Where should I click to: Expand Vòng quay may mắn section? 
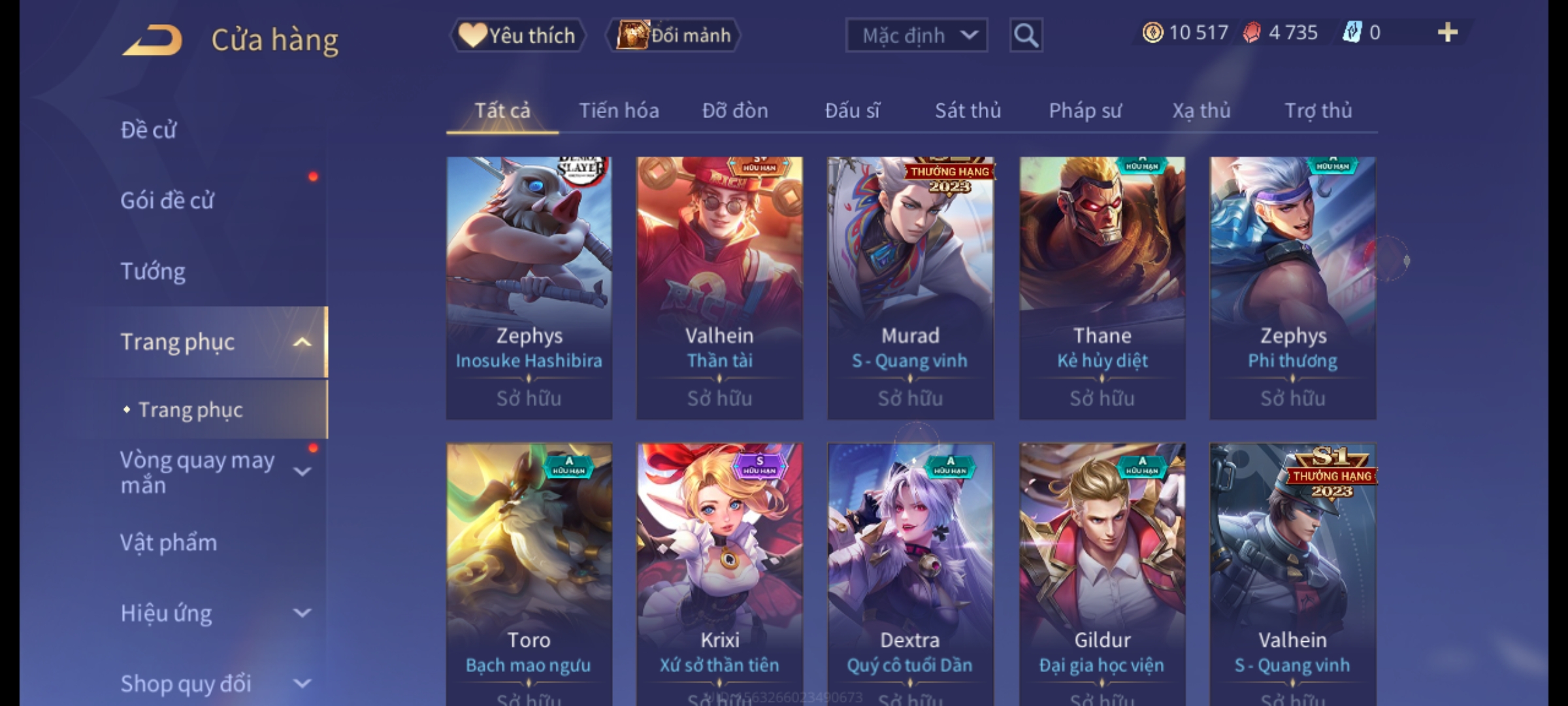point(302,471)
